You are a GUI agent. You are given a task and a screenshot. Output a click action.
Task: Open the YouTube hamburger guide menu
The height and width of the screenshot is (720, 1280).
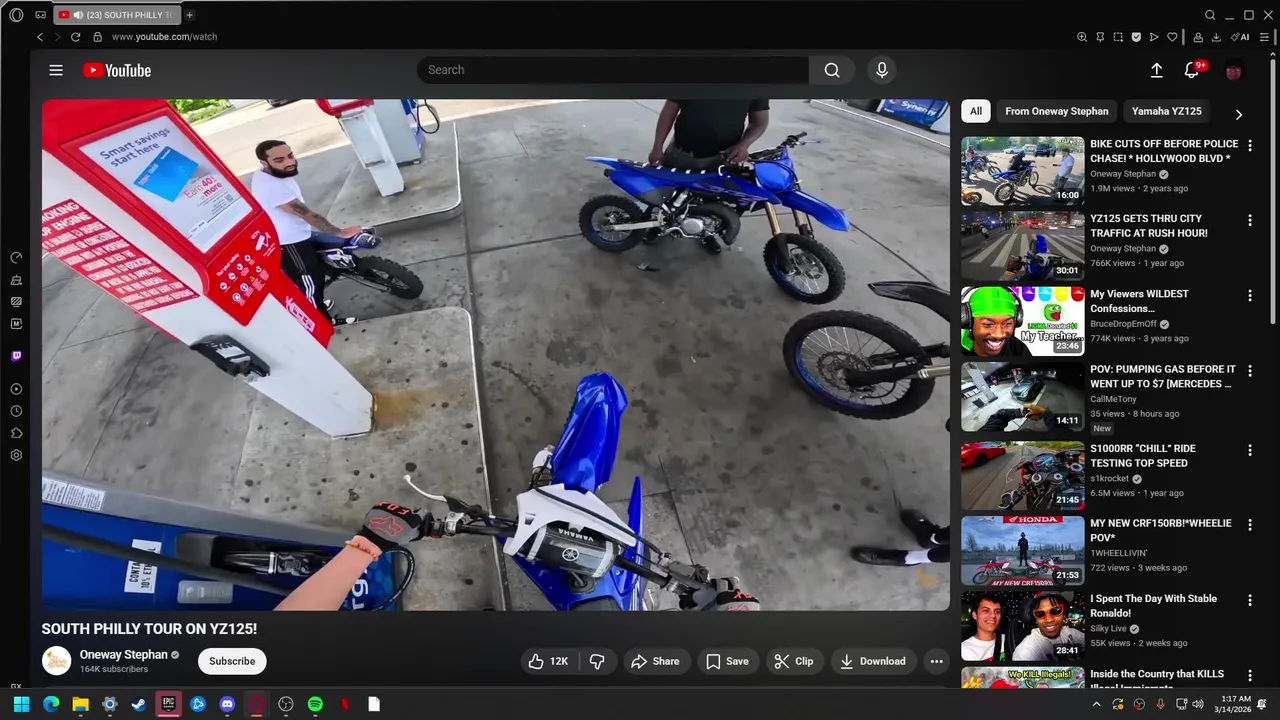(x=56, y=70)
